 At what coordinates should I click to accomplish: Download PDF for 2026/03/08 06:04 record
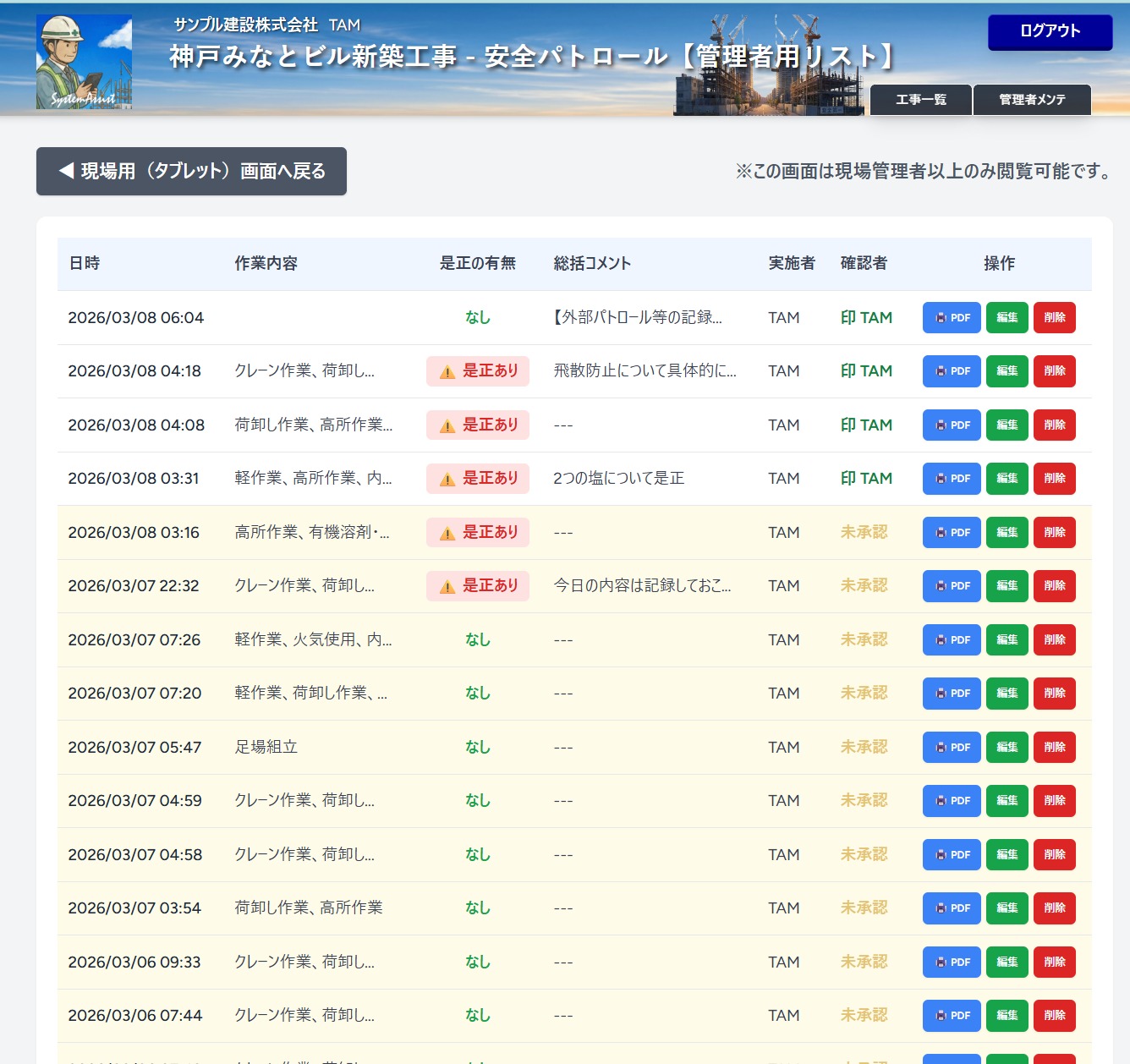click(952, 317)
